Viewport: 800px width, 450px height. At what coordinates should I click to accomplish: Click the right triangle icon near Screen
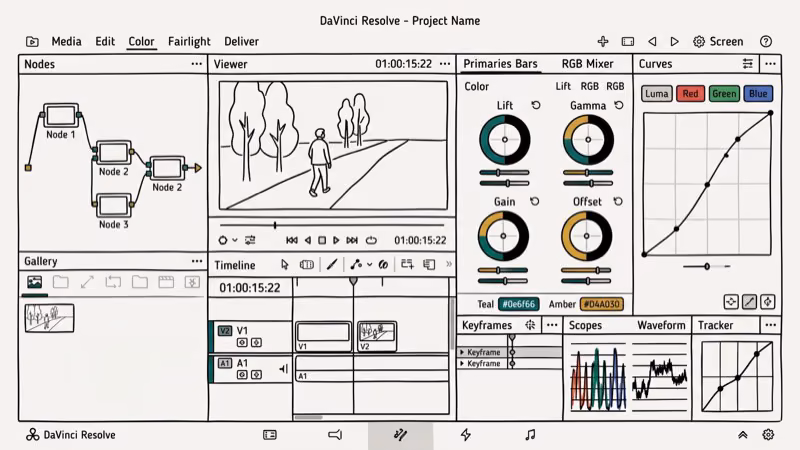[674, 41]
